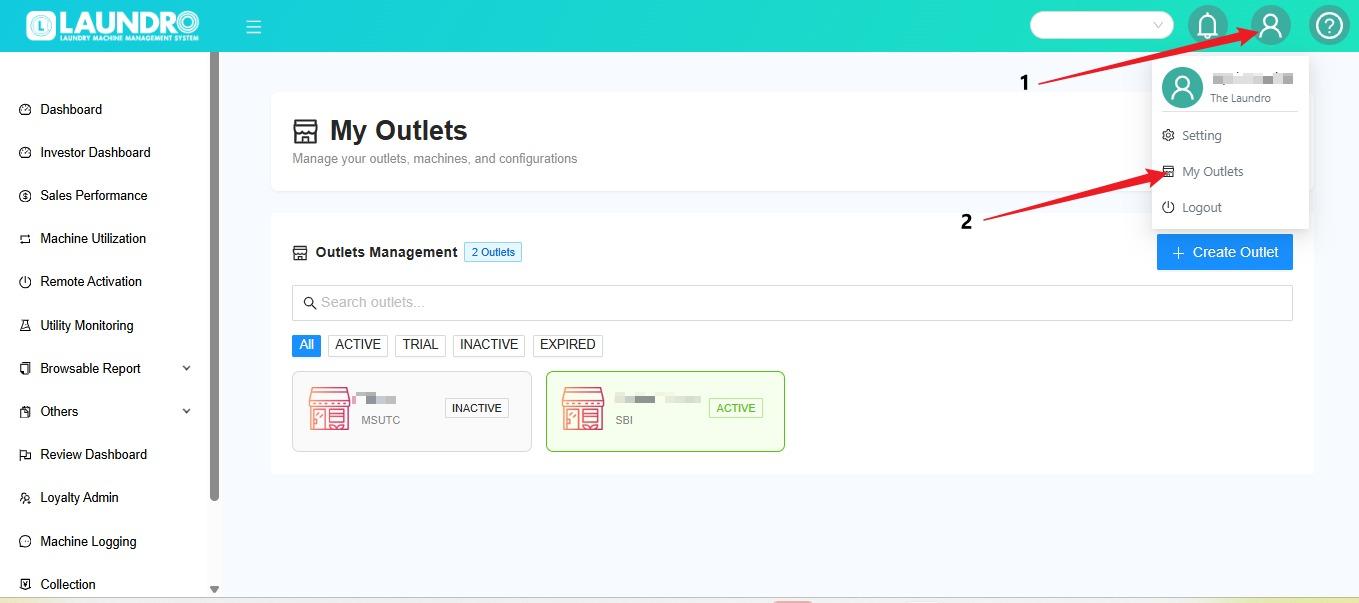Click the Investor Dashboard sidebar icon

pyautogui.click(x=25, y=153)
